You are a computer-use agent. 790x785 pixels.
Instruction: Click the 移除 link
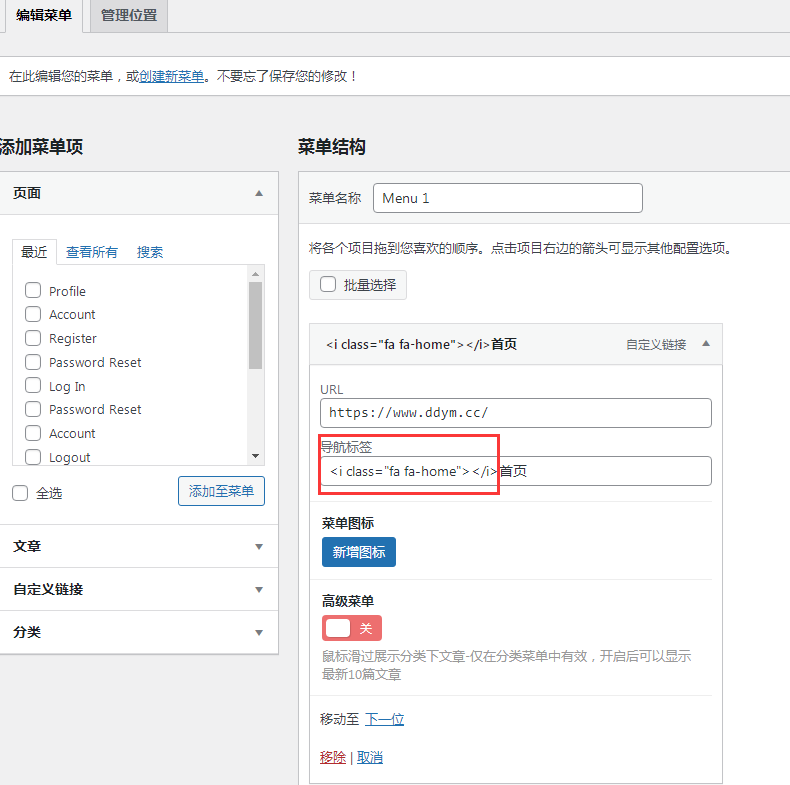pyautogui.click(x=332, y=757)
